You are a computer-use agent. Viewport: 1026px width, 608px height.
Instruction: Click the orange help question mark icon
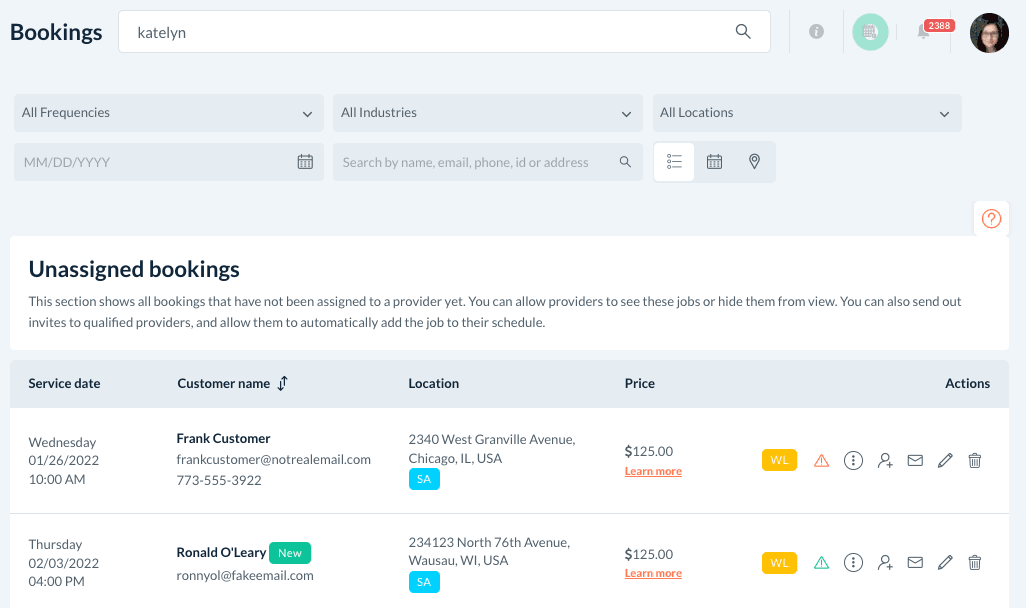point(991,218)
